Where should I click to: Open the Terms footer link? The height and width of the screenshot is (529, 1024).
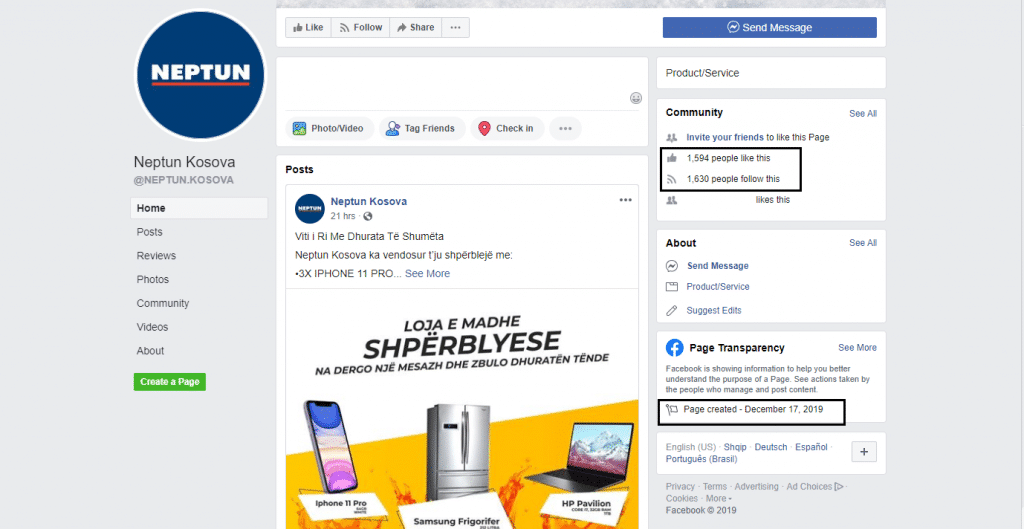(x=714, y=487)
